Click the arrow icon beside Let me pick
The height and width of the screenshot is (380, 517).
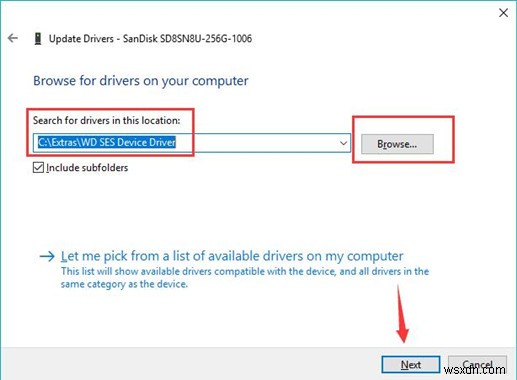click(47, 256)
